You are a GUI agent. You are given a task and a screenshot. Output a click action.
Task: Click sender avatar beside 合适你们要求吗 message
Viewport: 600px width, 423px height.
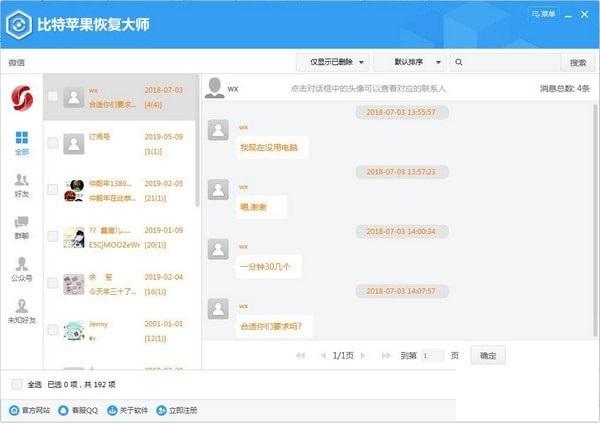pos(218,309)
